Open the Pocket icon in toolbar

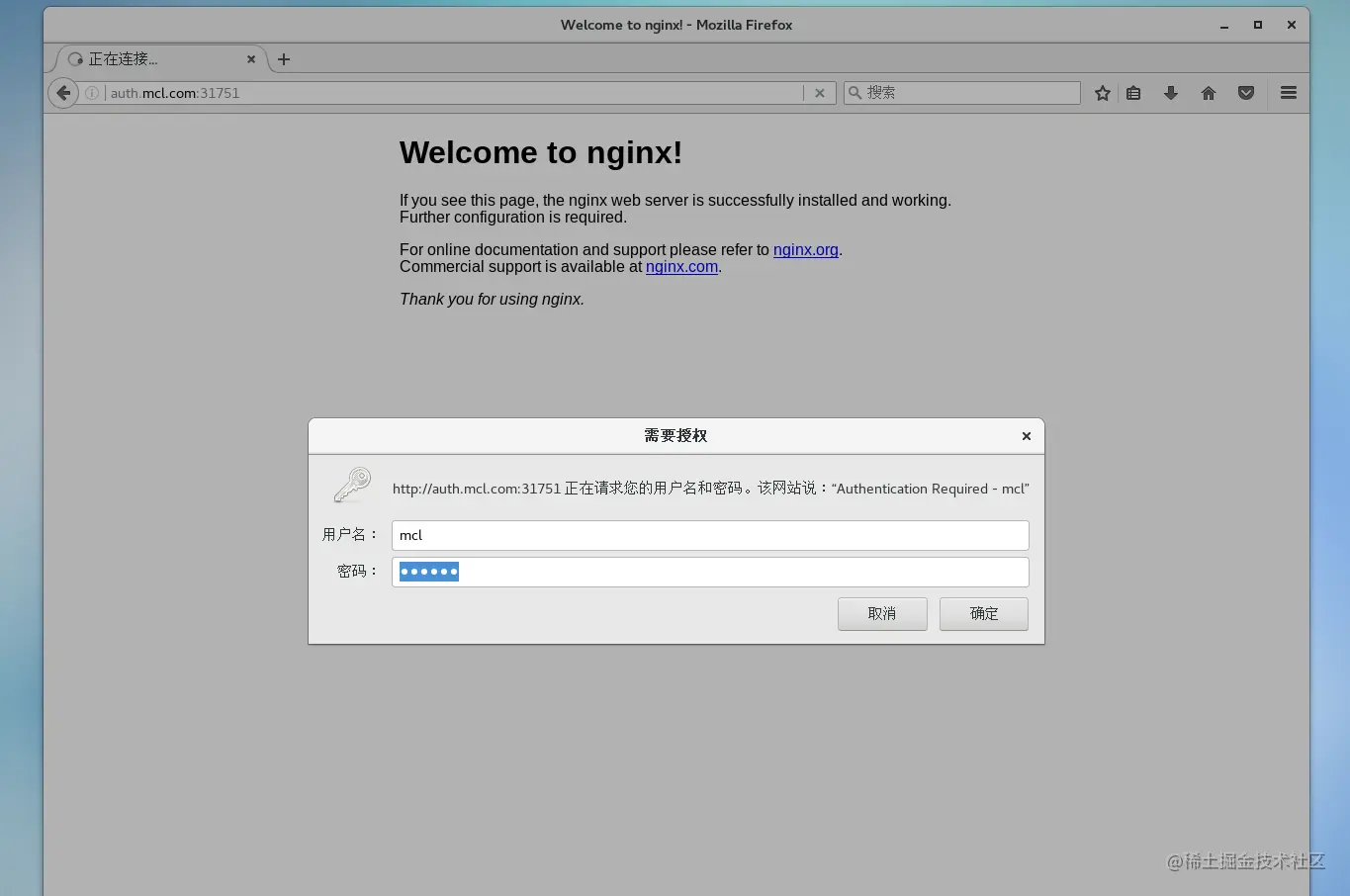(1246, 93)
